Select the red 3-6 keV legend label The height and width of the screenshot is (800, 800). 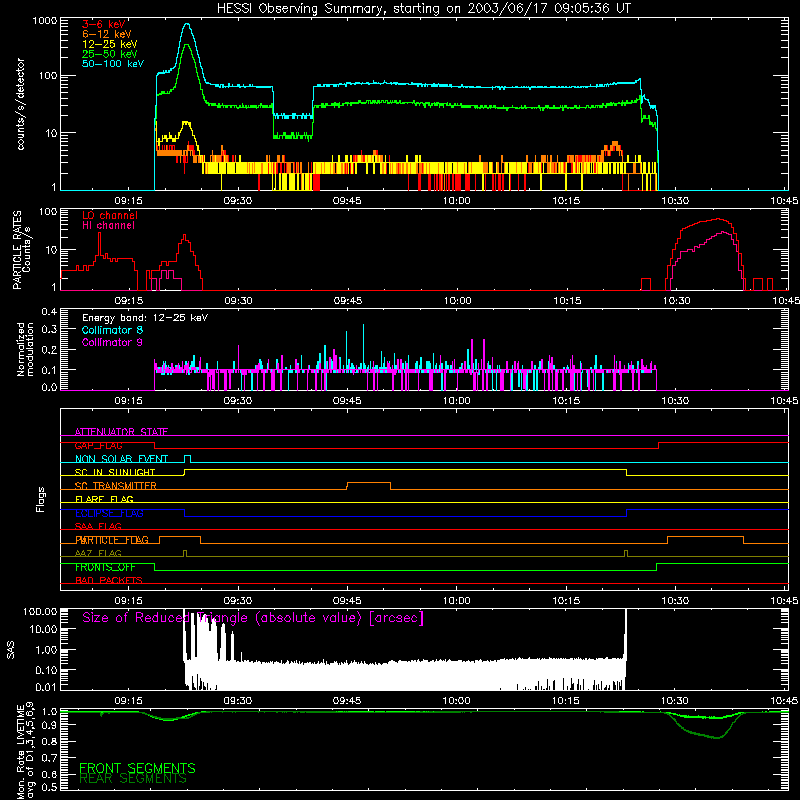104,24
